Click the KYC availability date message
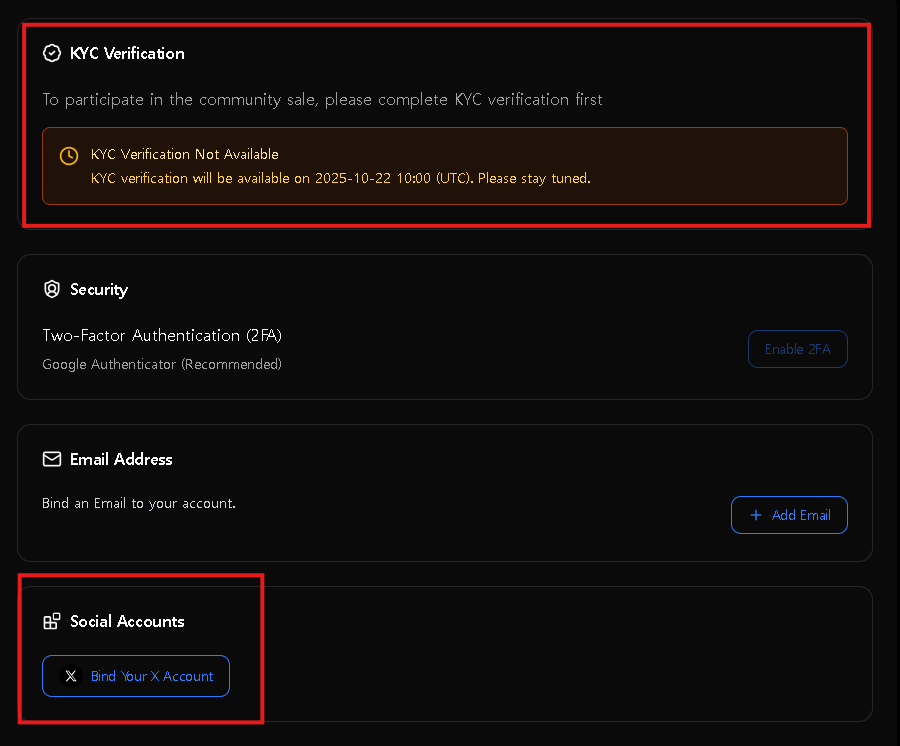 pos(340,178)
